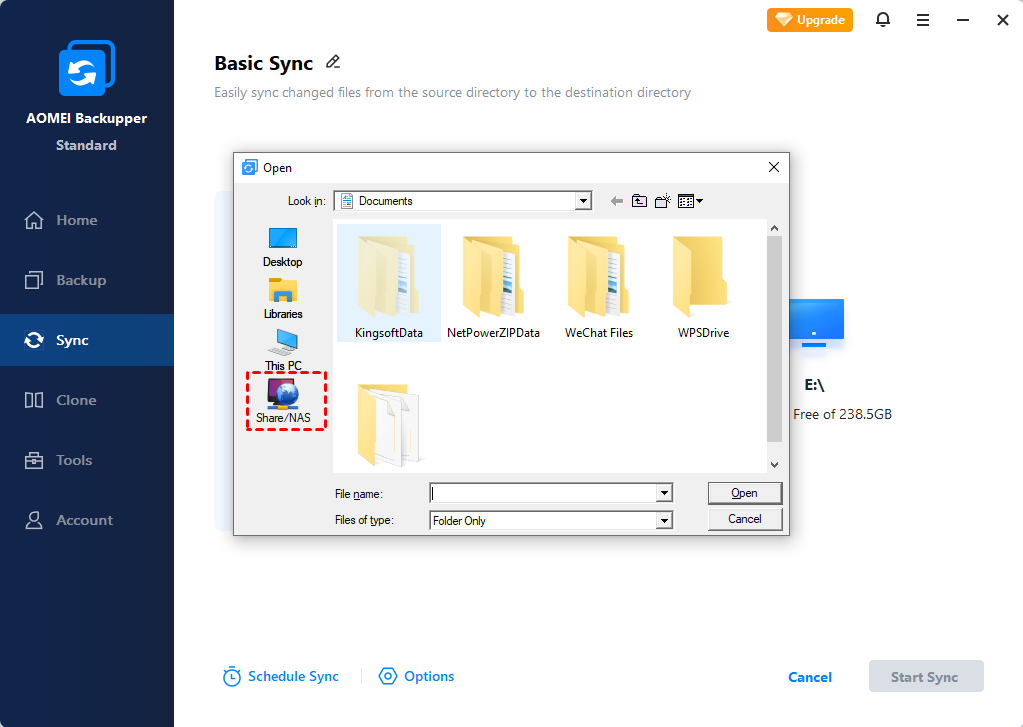Click the E:\ destination path

coord(814,385)
